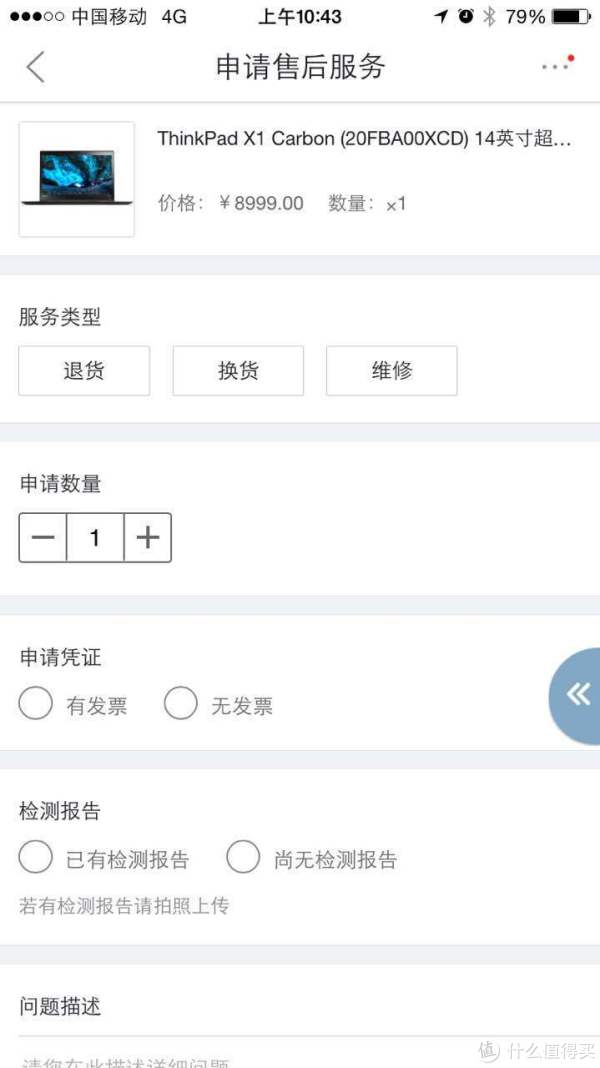
Task: Decrease quantity with the minus button
Action: [43, 537]
